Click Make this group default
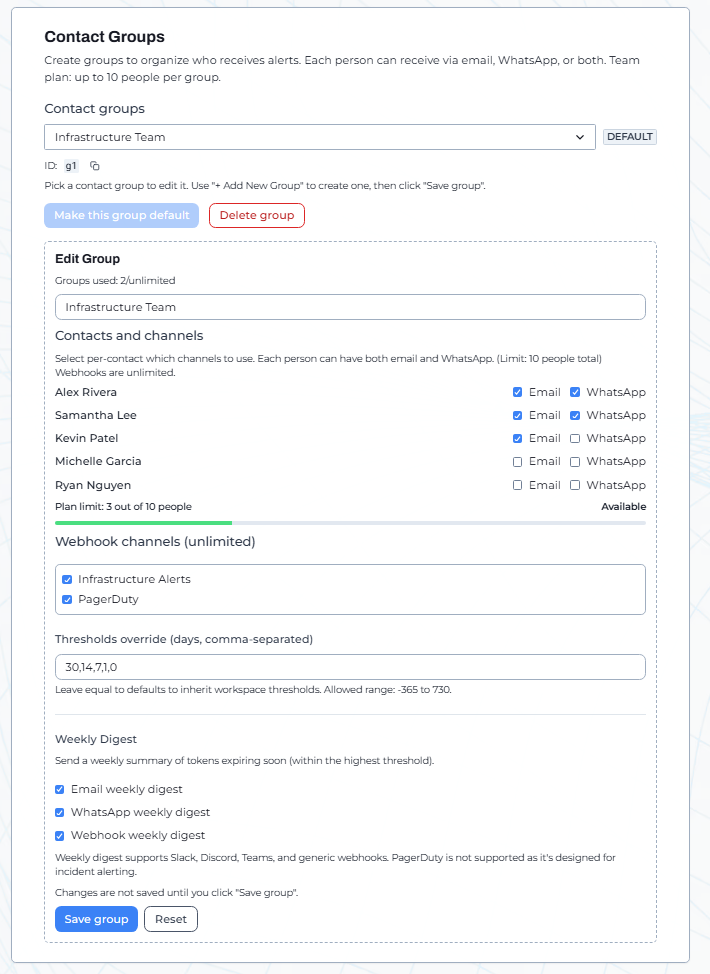710x974 pixels. [x=121, y=215]
